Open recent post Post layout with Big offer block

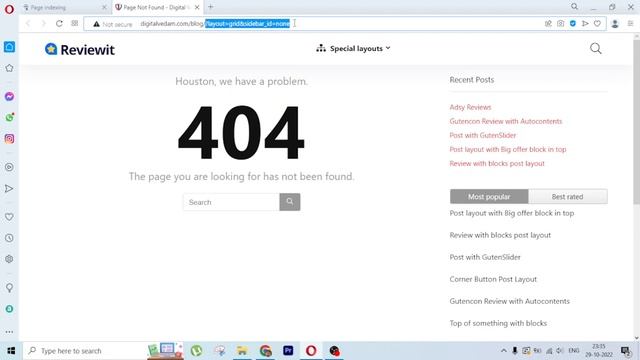click(x=508, y=149)
